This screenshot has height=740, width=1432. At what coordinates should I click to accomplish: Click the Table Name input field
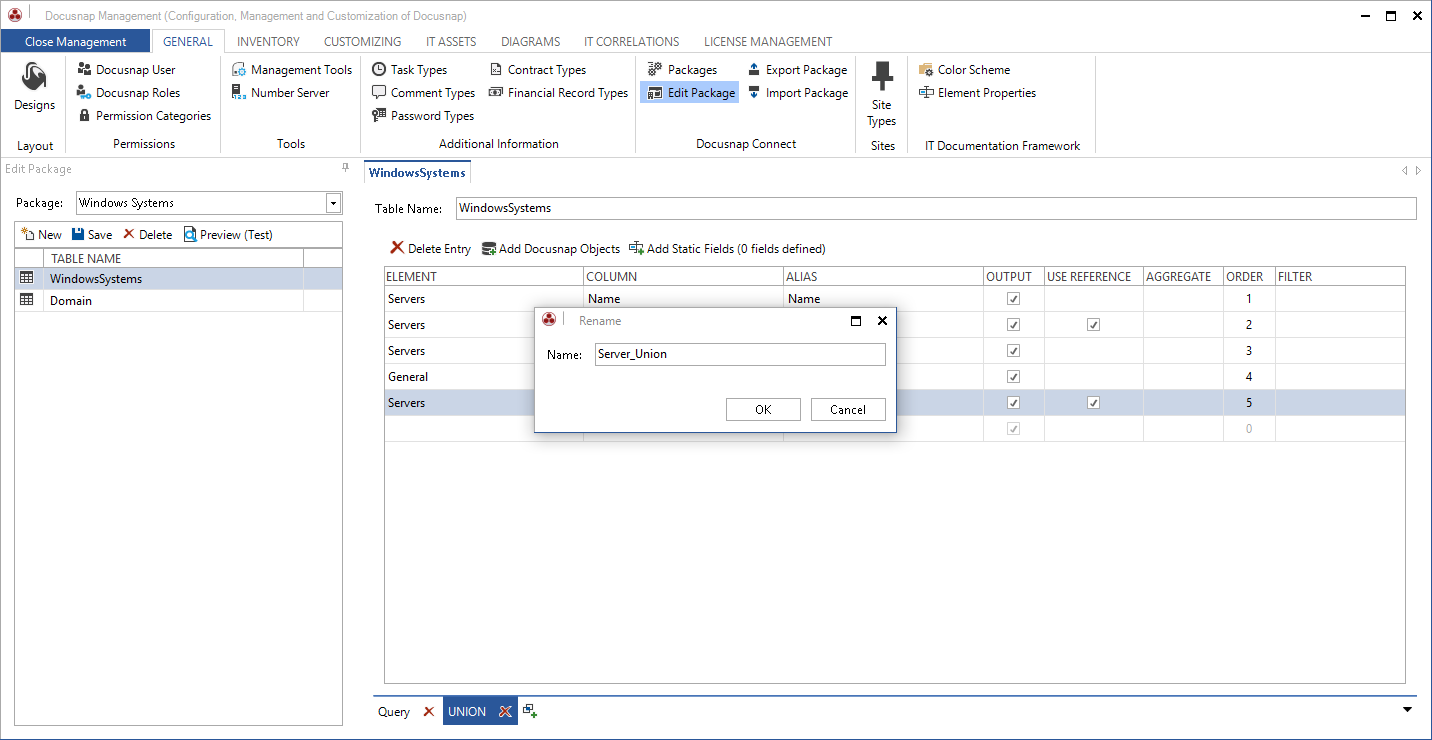coord(936,208)
